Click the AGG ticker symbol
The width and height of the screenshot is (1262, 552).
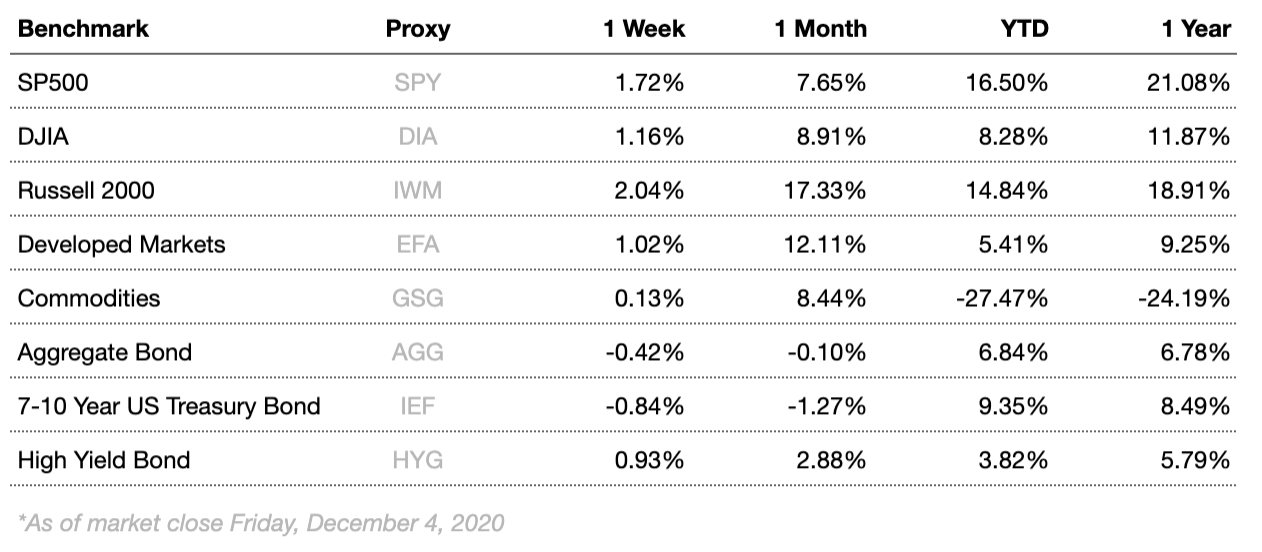418,353
